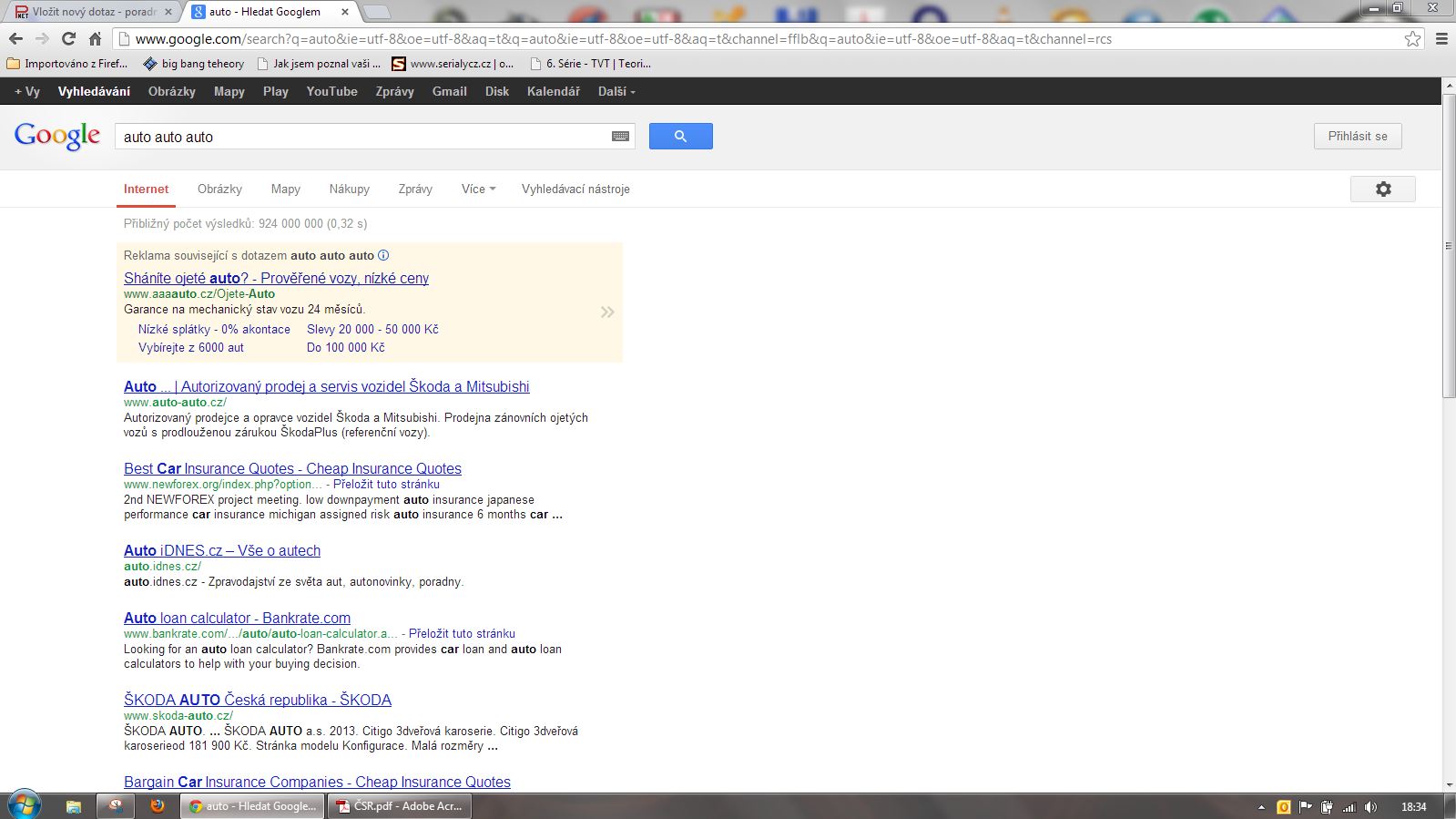The height and width of the screenshot is (819, 1456).
Task: Open the on-screen keyboard icon in search box
Action: (x=621, y=137)
